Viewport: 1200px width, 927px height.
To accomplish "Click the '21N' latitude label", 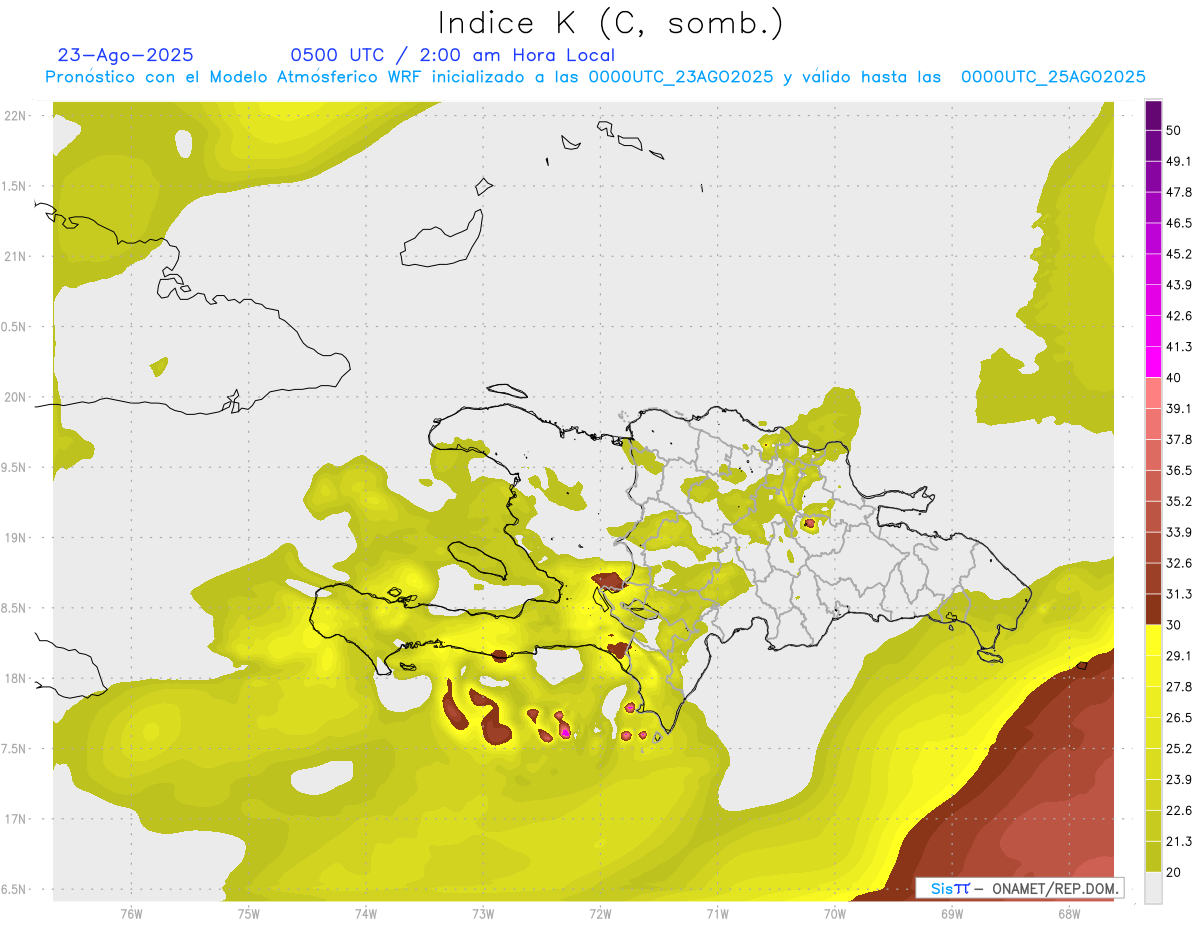I will [x=15, y=256].
